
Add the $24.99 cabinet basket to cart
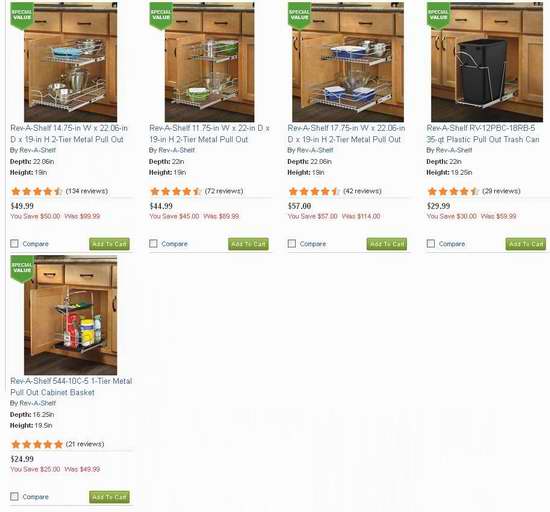pos(109,497)
